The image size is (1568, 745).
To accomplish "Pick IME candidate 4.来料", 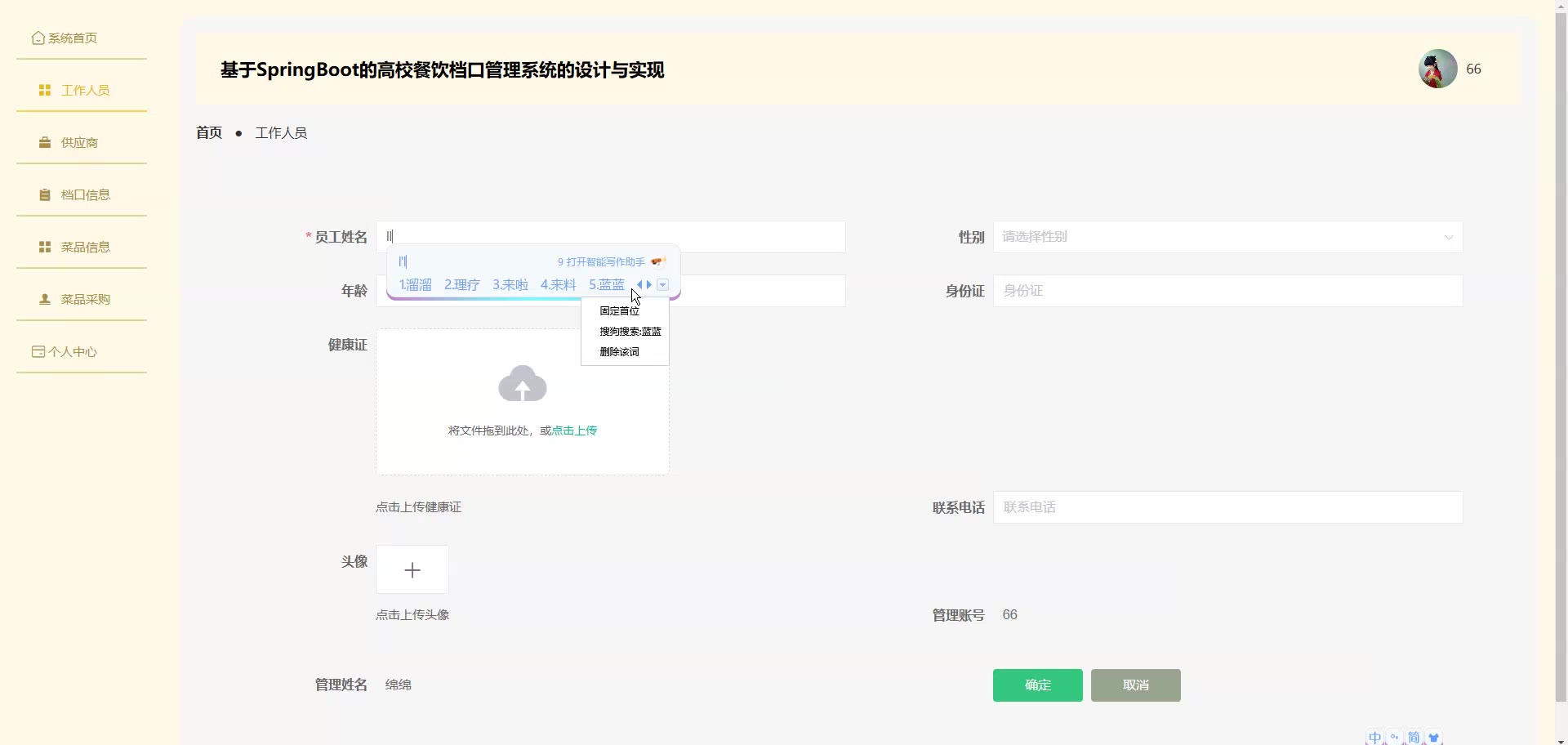I will click(x=559, y=285).
